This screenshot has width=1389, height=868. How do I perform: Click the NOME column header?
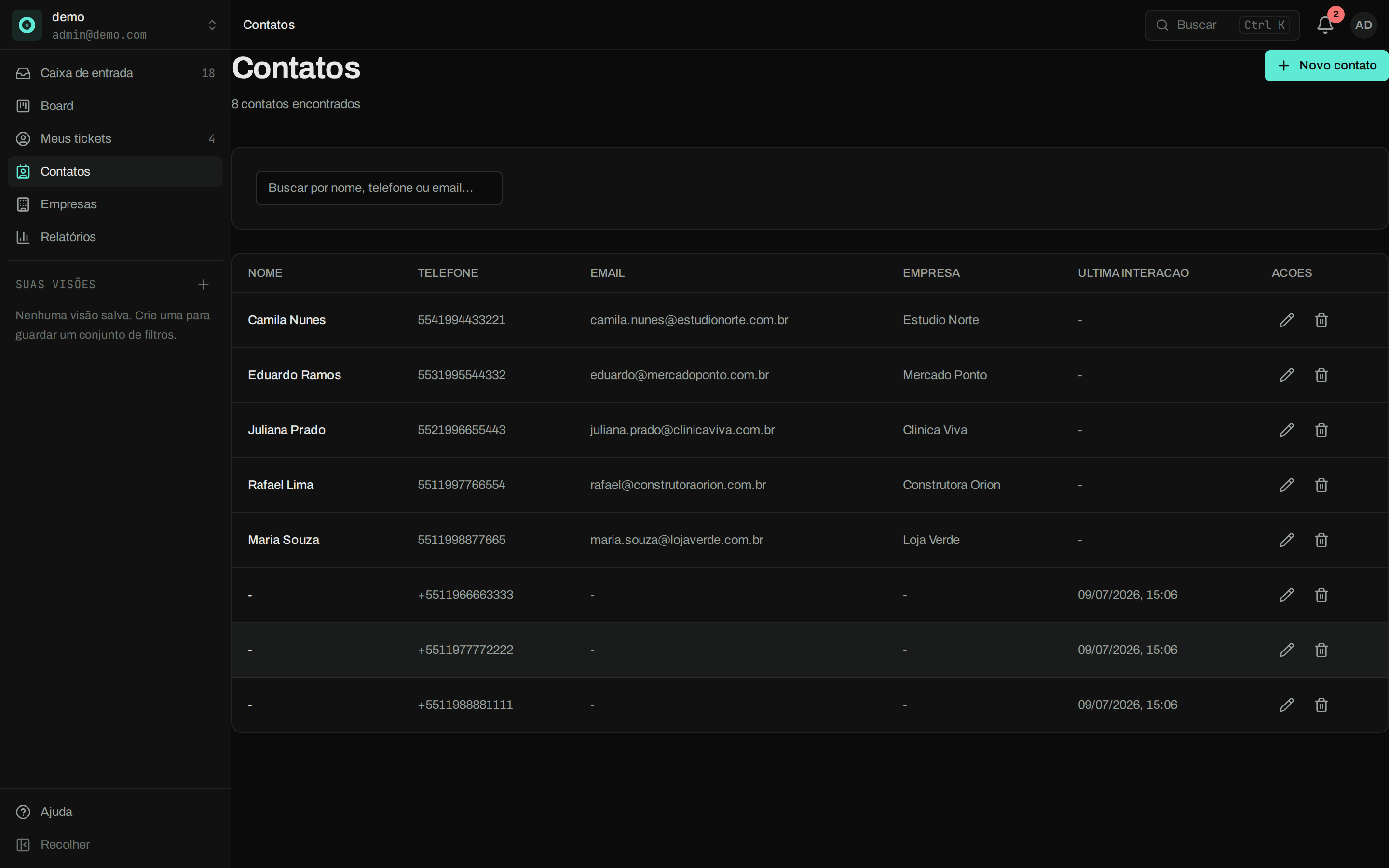tap(265, 272)
